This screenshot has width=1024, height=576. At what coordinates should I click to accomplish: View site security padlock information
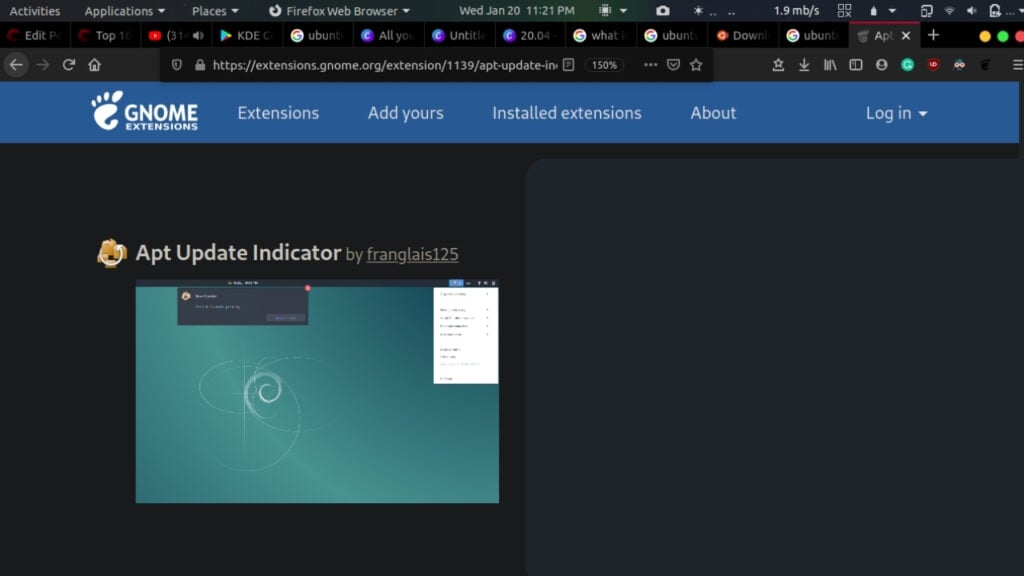(200, 65)
